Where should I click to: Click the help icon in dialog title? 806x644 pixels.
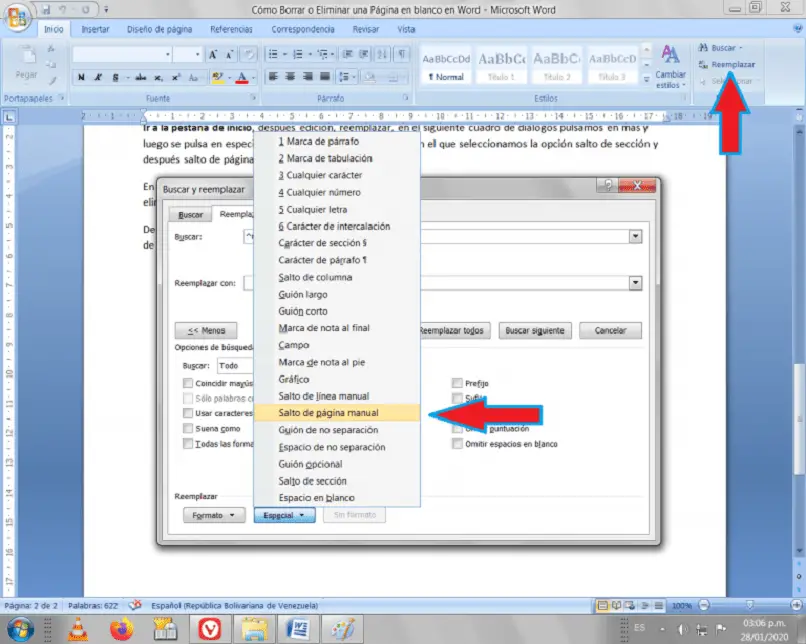click(x=608, y=185)
